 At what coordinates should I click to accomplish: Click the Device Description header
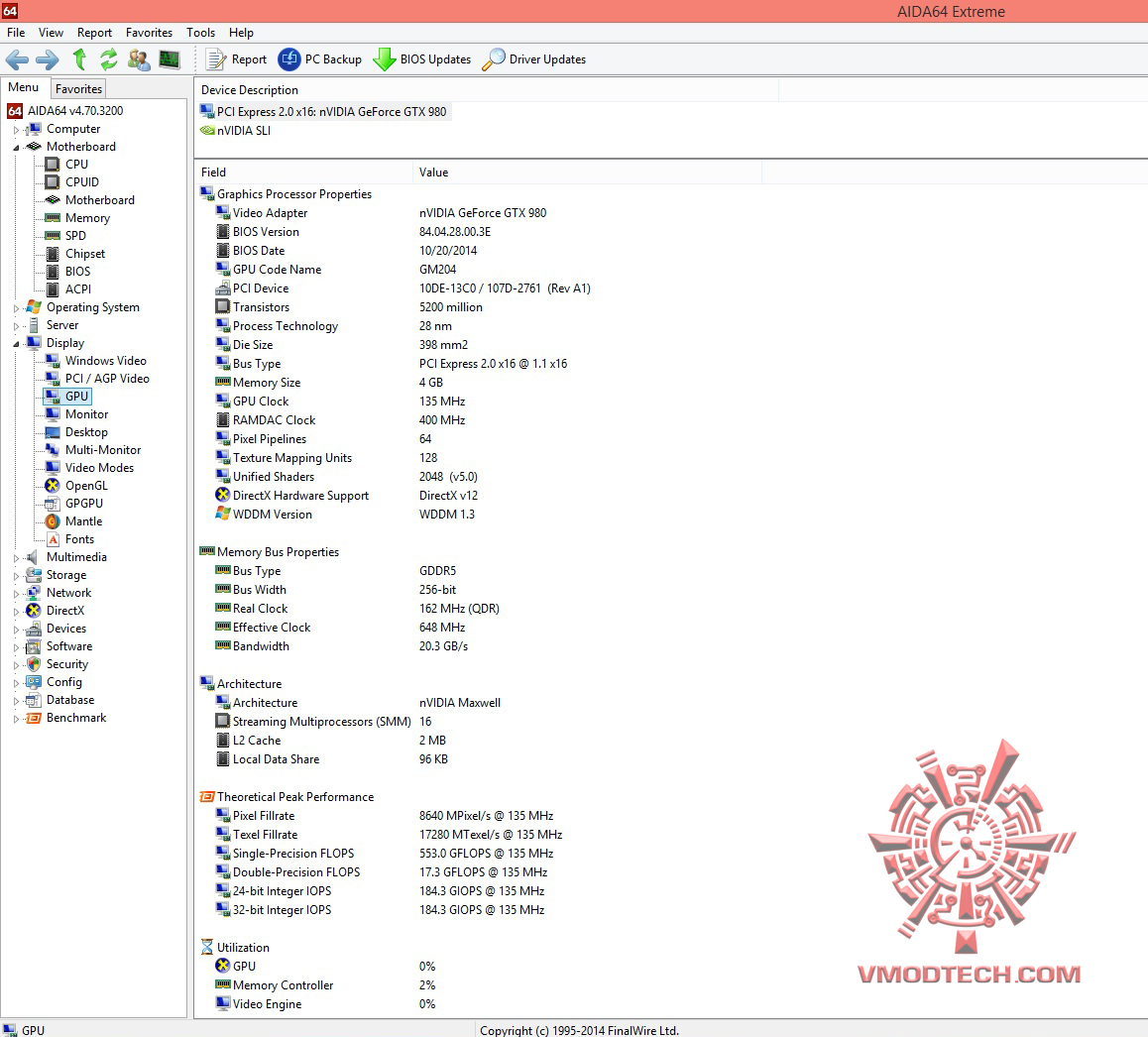point(486,89)
